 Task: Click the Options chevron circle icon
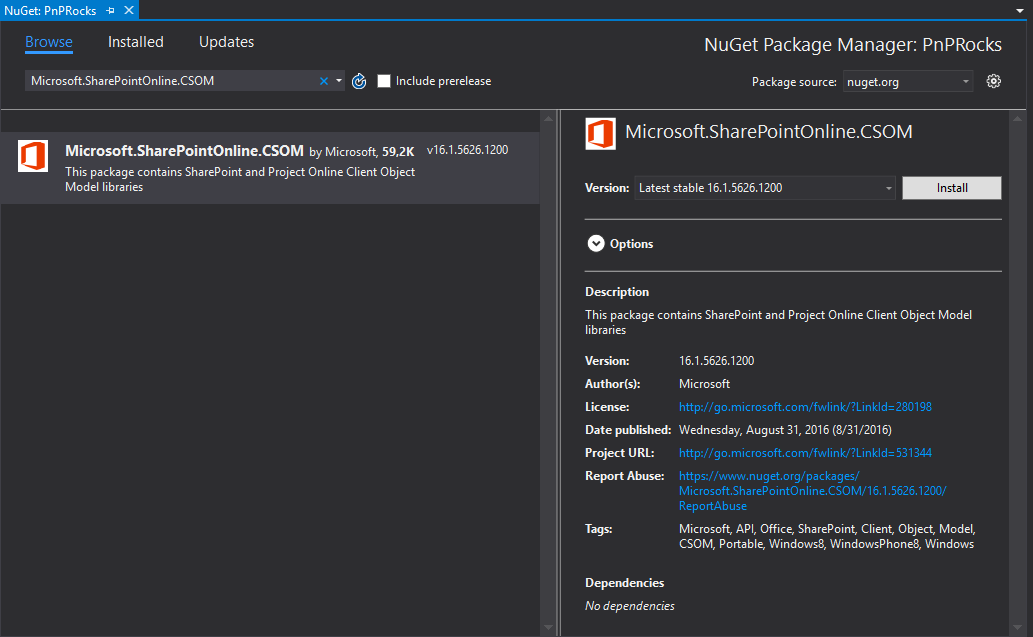[x=596, y=243]
